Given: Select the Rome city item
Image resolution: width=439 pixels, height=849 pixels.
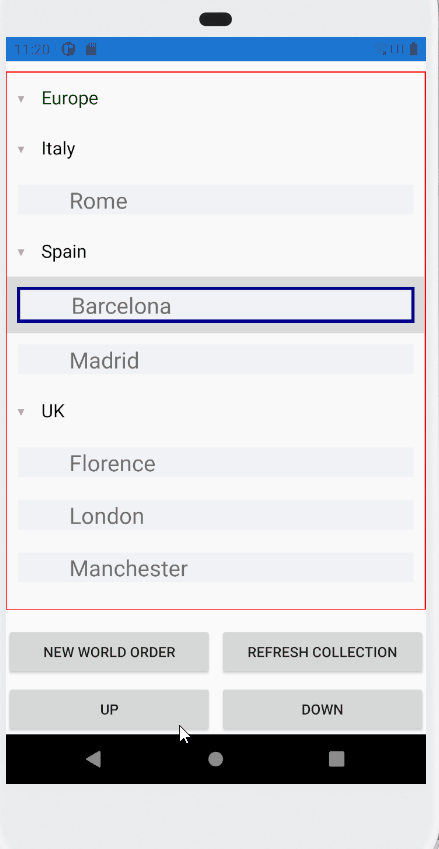Looking at the screenshot, I should click(x=215, y=200).
